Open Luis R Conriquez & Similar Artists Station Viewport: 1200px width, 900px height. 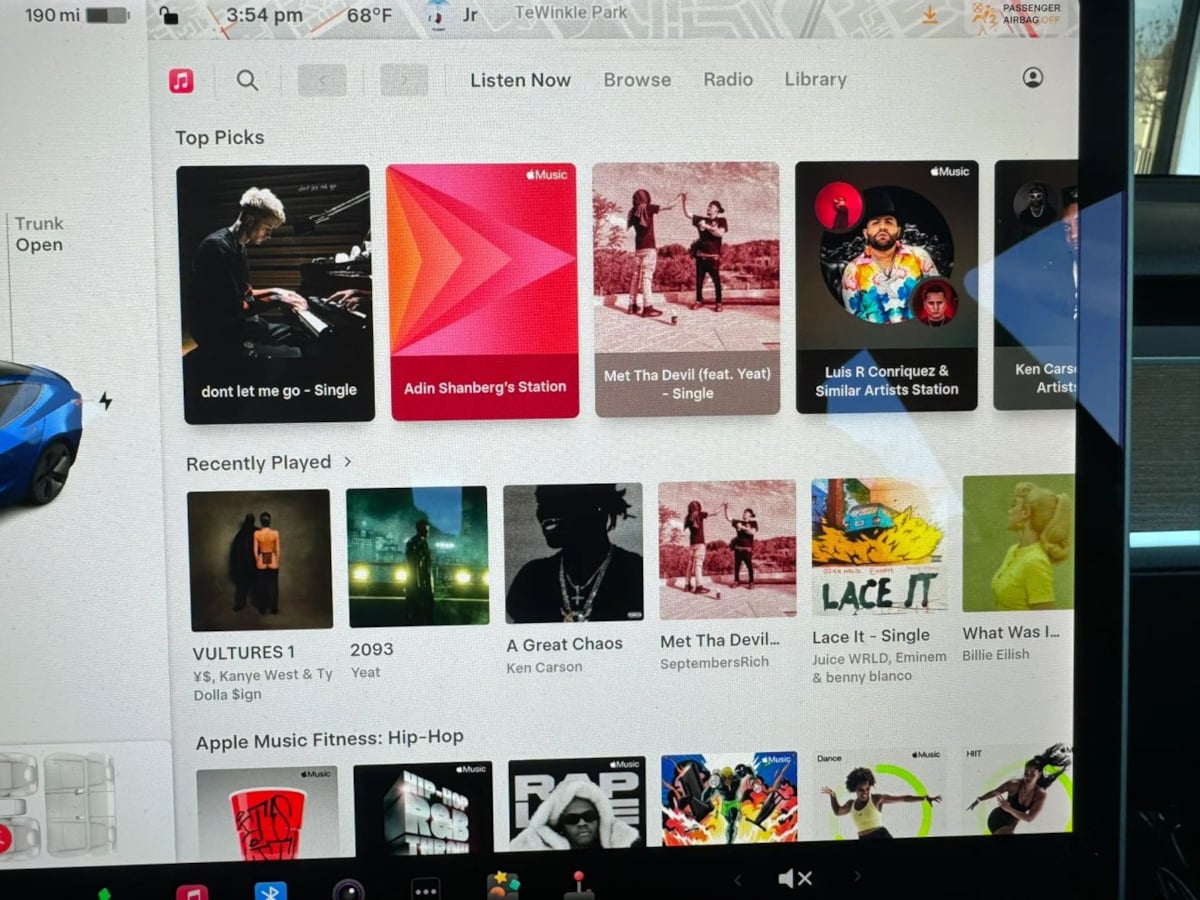coord(887,287)
